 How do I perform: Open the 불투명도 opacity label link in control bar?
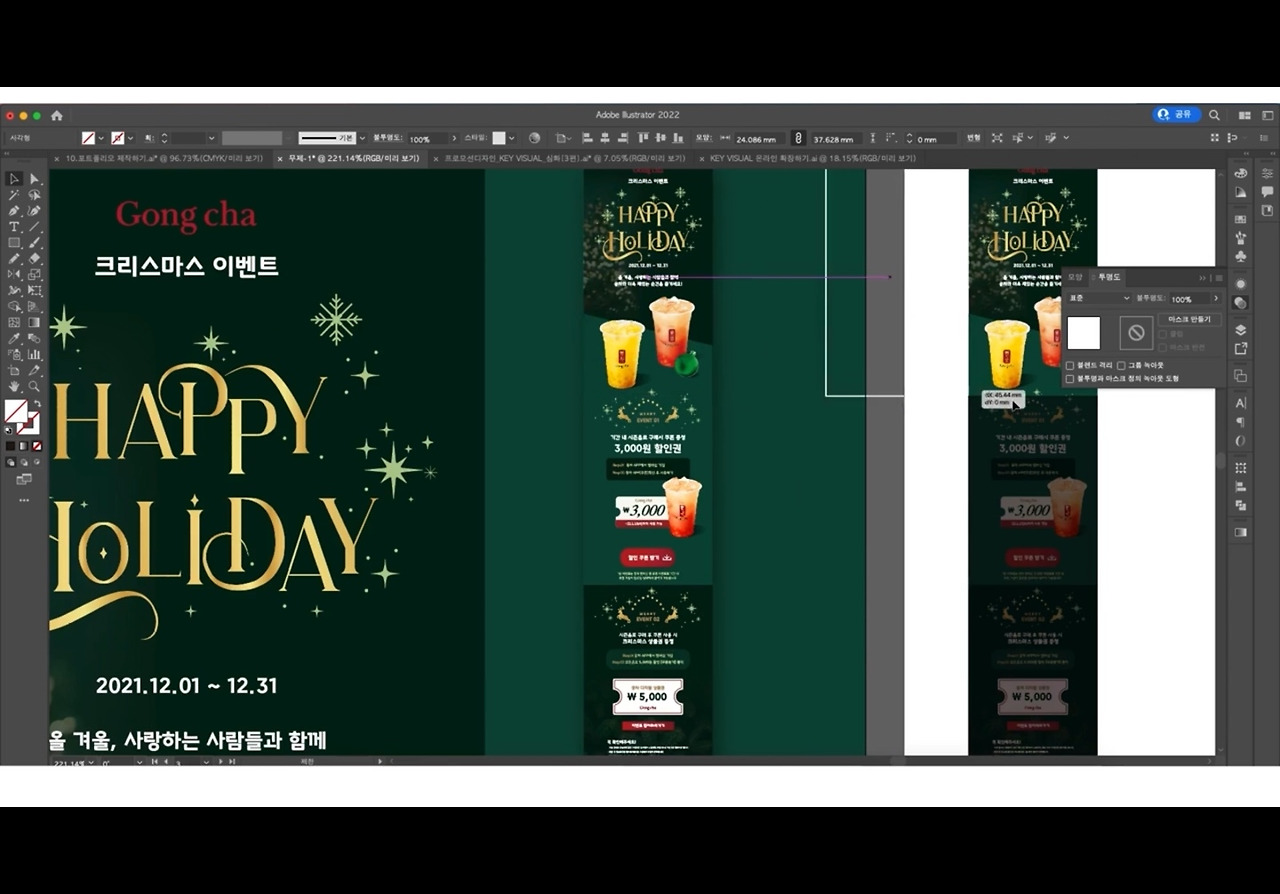pos(386,138)
